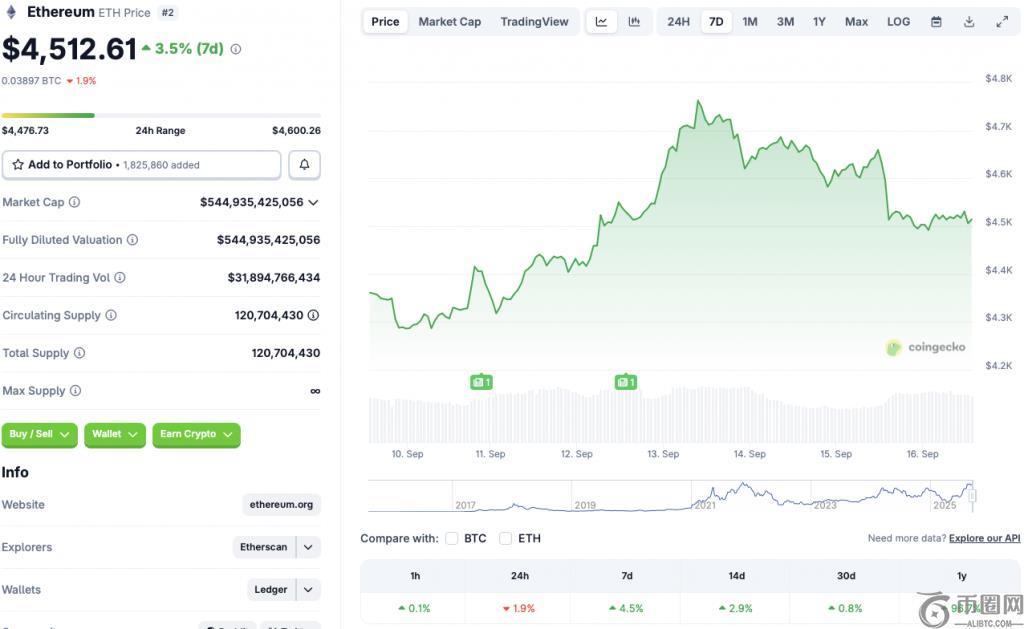The width and height of the screenshot is (1024, 629).
Task: Expand the Etherscan explorers dropdown
Action: click(x=309, y=547)
